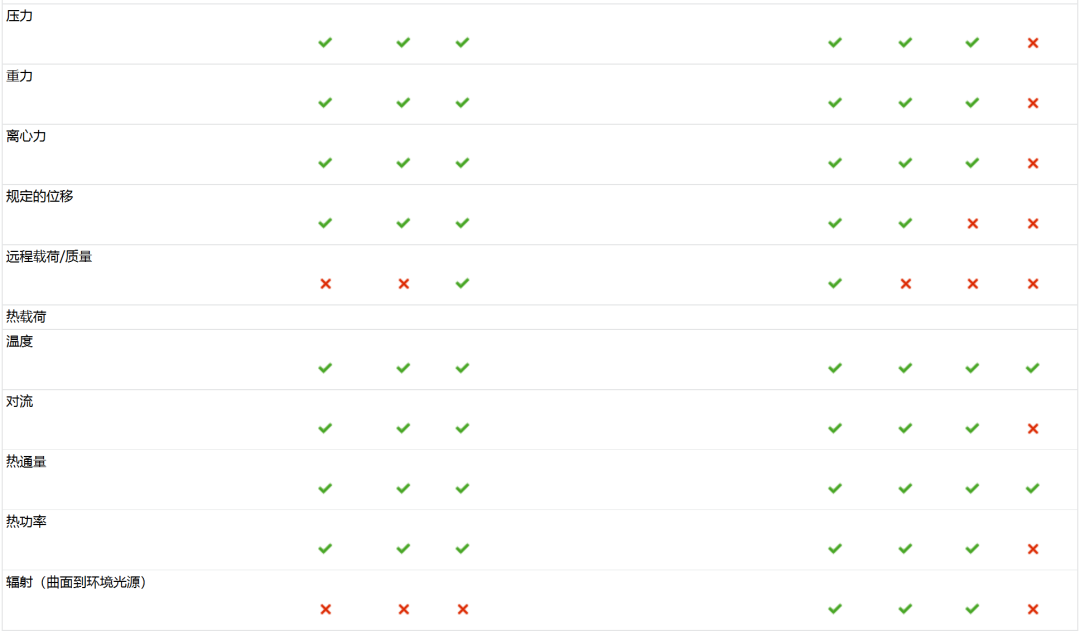Click the first green check in 辐射 row
Image resolution: width=1080 pixels, height=631 pixels.
point(835,609)
